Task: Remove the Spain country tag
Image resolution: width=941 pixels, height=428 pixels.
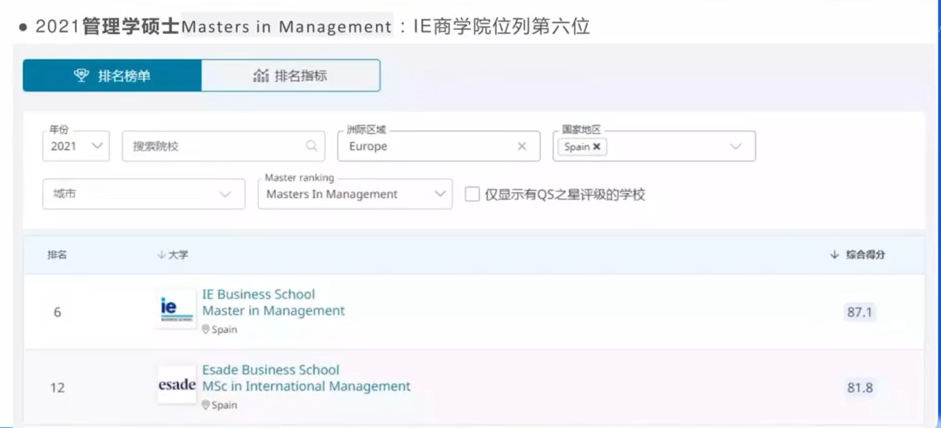Action: pyautogui.click(x=597, y=146)
